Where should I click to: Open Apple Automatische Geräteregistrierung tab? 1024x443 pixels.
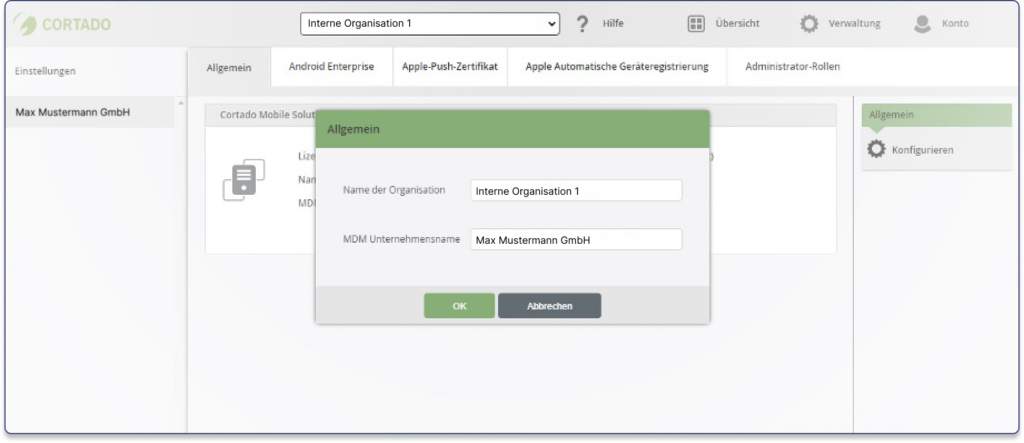[617, 67]
